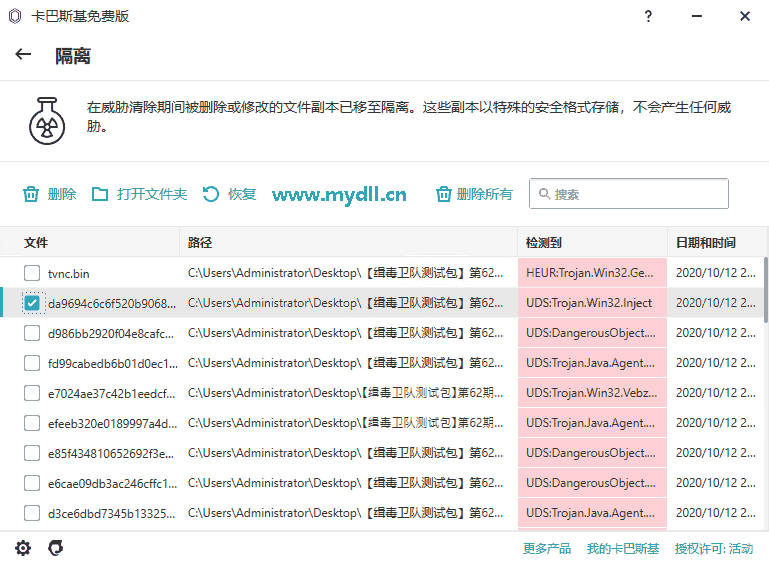This screenshot has width=769, height=564.
Task: Check the efeeb320e0189997a4d file checkbox
Action: coord(32,423)
